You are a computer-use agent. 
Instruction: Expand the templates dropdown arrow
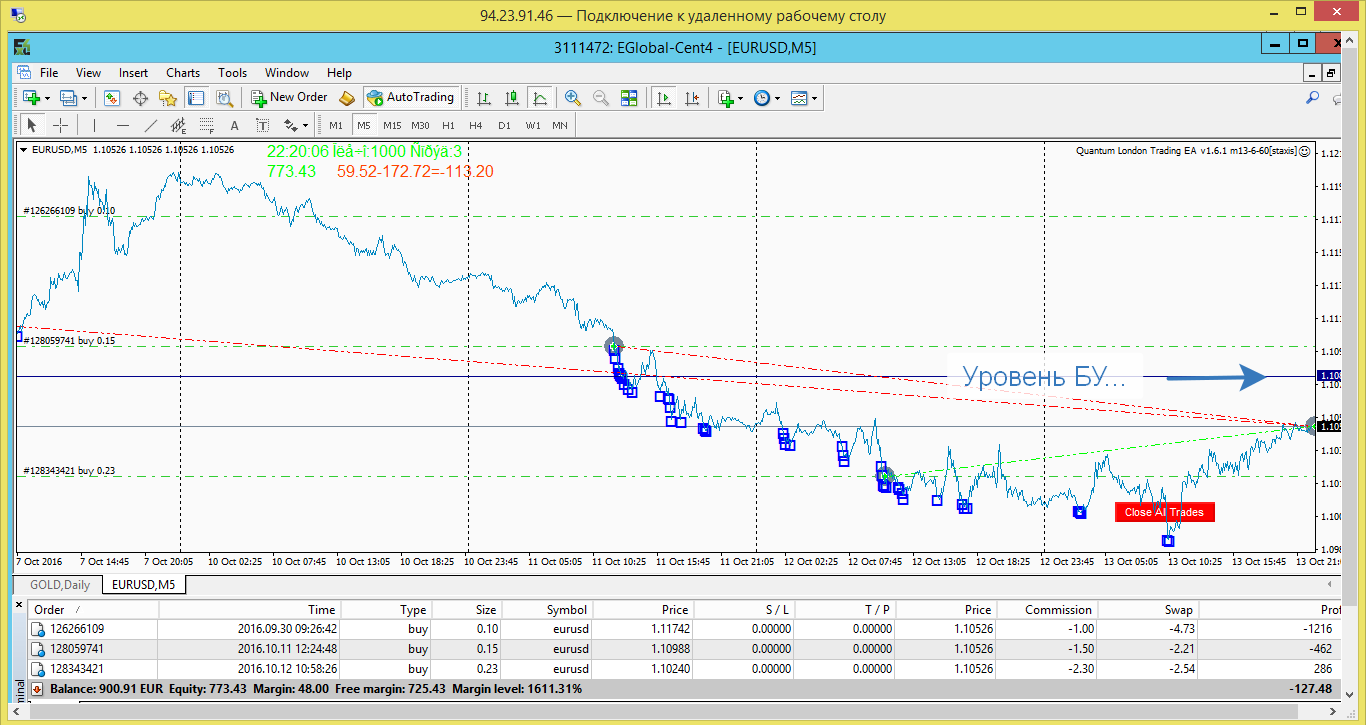point(815,98)
